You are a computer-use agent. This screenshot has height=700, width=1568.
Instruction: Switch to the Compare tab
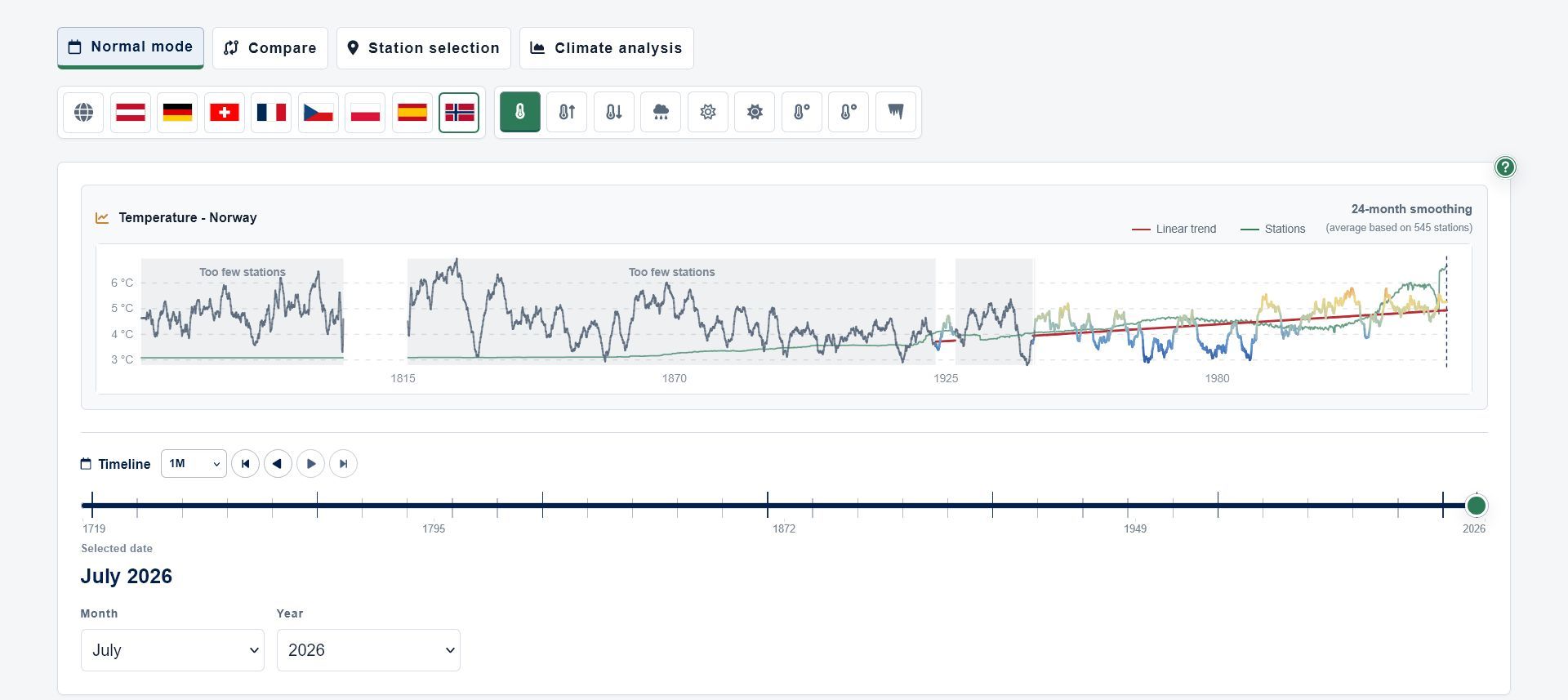[x=270, y=48]
